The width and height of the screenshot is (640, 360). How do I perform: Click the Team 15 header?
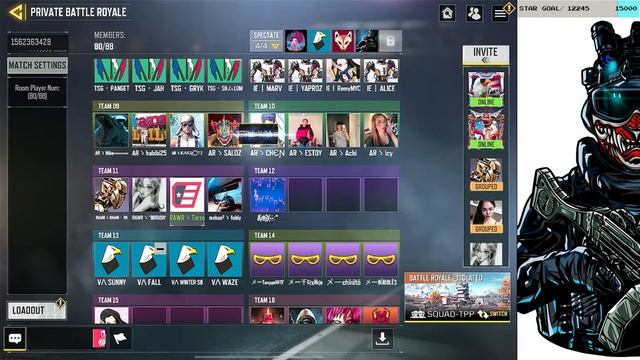[168, 300]
